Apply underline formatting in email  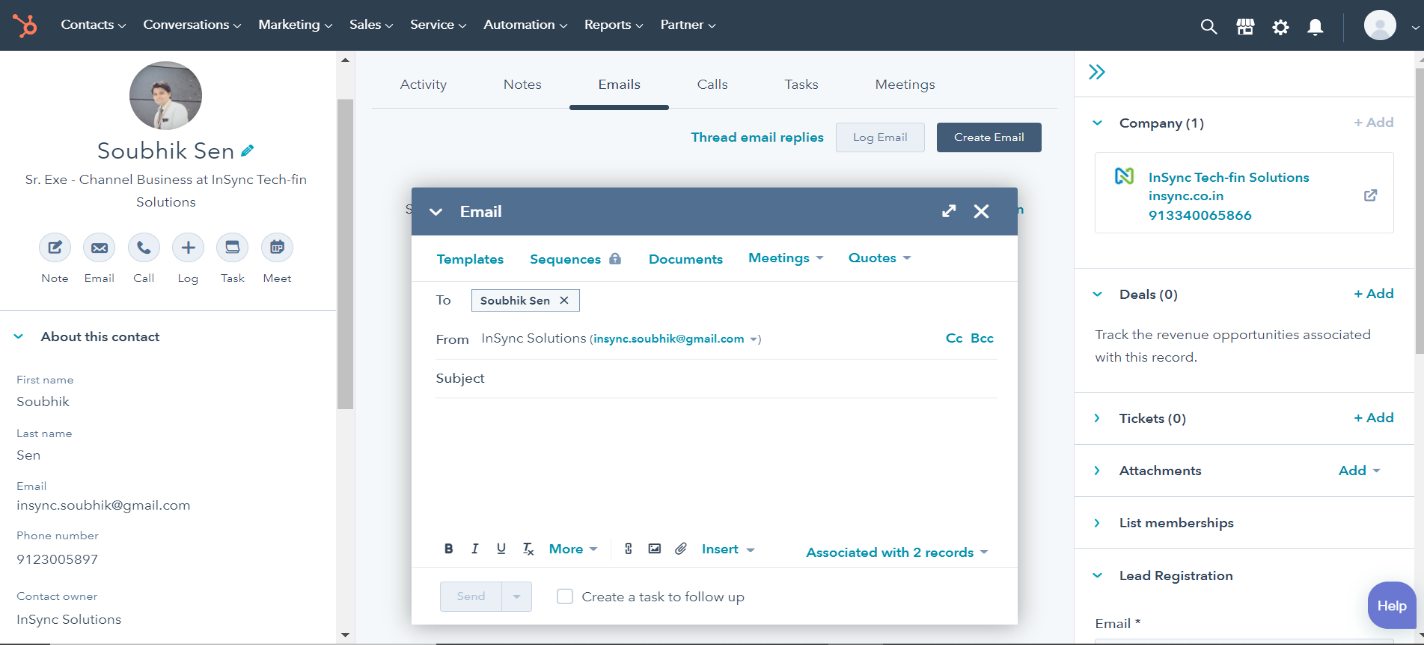[x=501, y=549]
